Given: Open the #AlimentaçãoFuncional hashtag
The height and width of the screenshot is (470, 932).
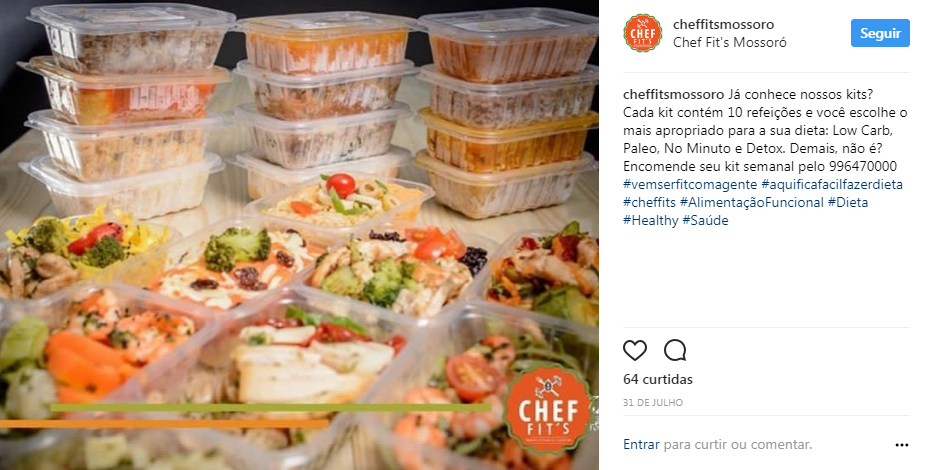Looking at the screenshot, I should (x=752, y=202).
